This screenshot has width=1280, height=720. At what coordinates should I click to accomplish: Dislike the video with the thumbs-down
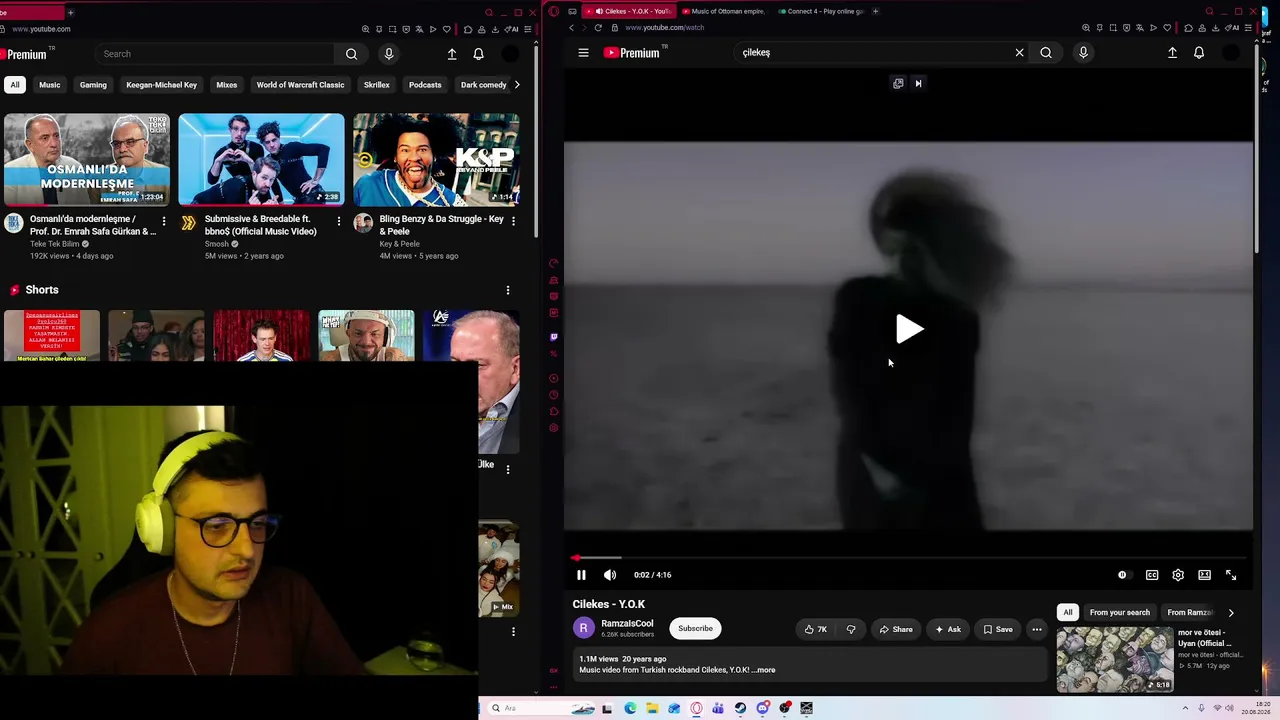pos(851,629)
